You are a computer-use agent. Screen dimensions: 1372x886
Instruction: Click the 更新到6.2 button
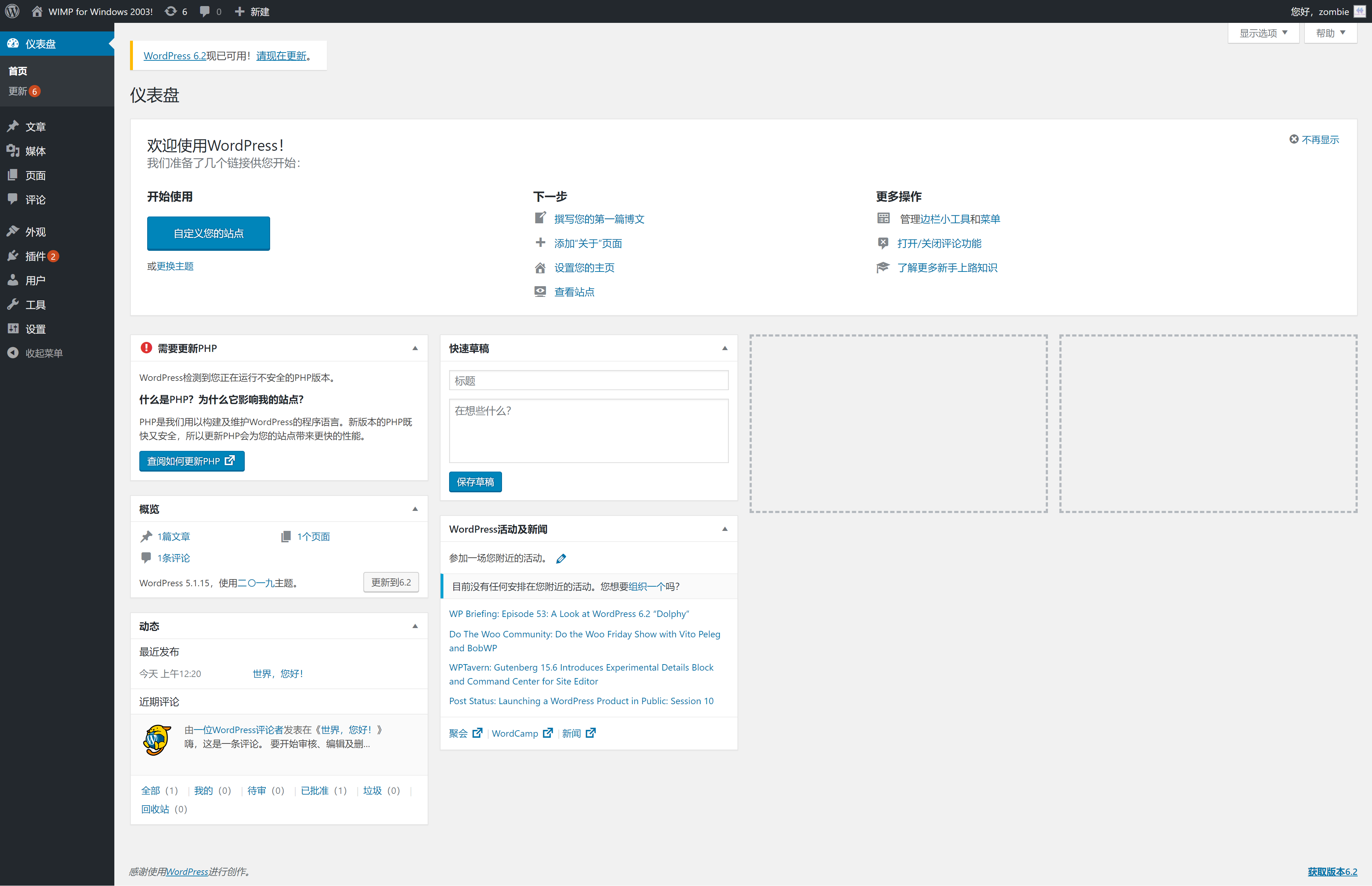point(391,582)
